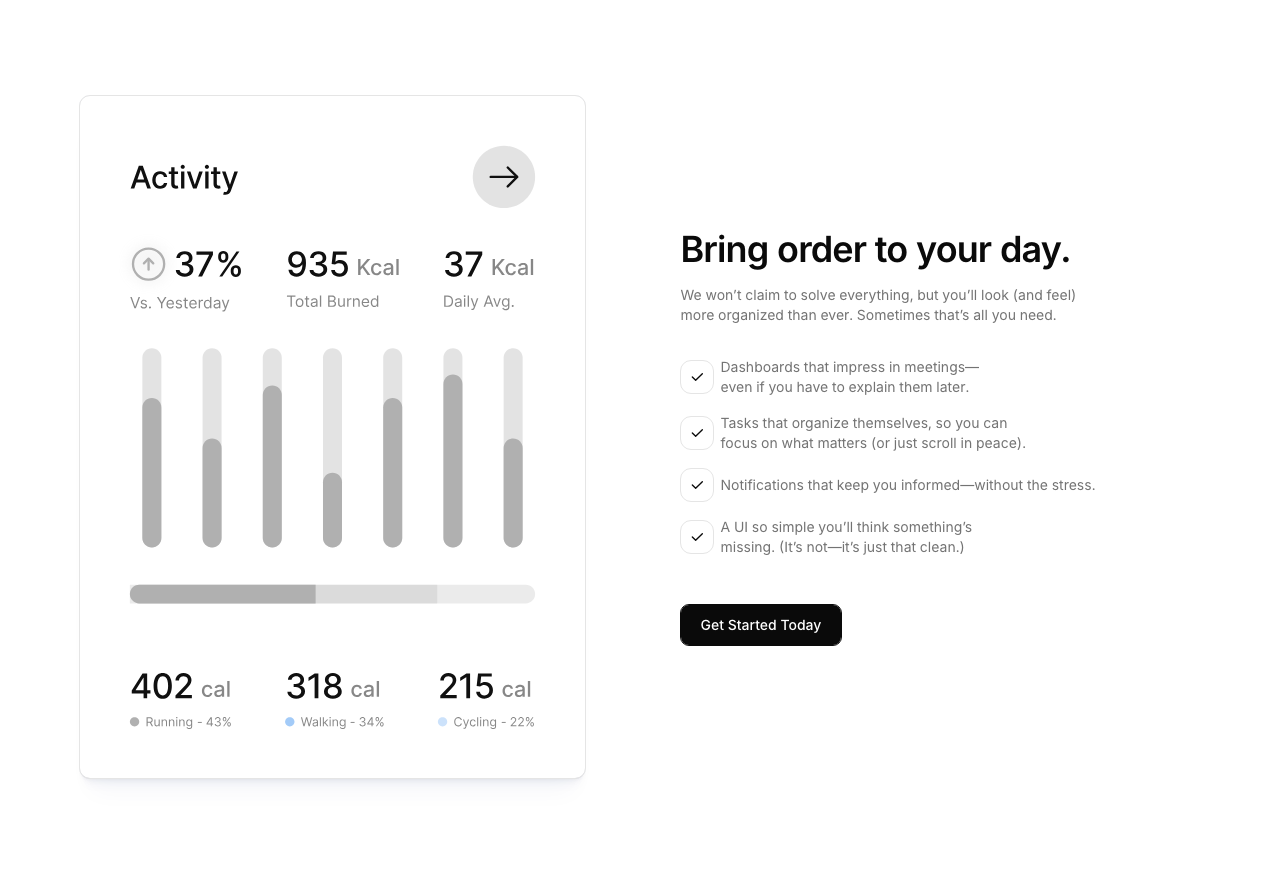Click the up-arrow icon next to 37%
This screenshot has height=874, width=1280.
tap(148, 264)
